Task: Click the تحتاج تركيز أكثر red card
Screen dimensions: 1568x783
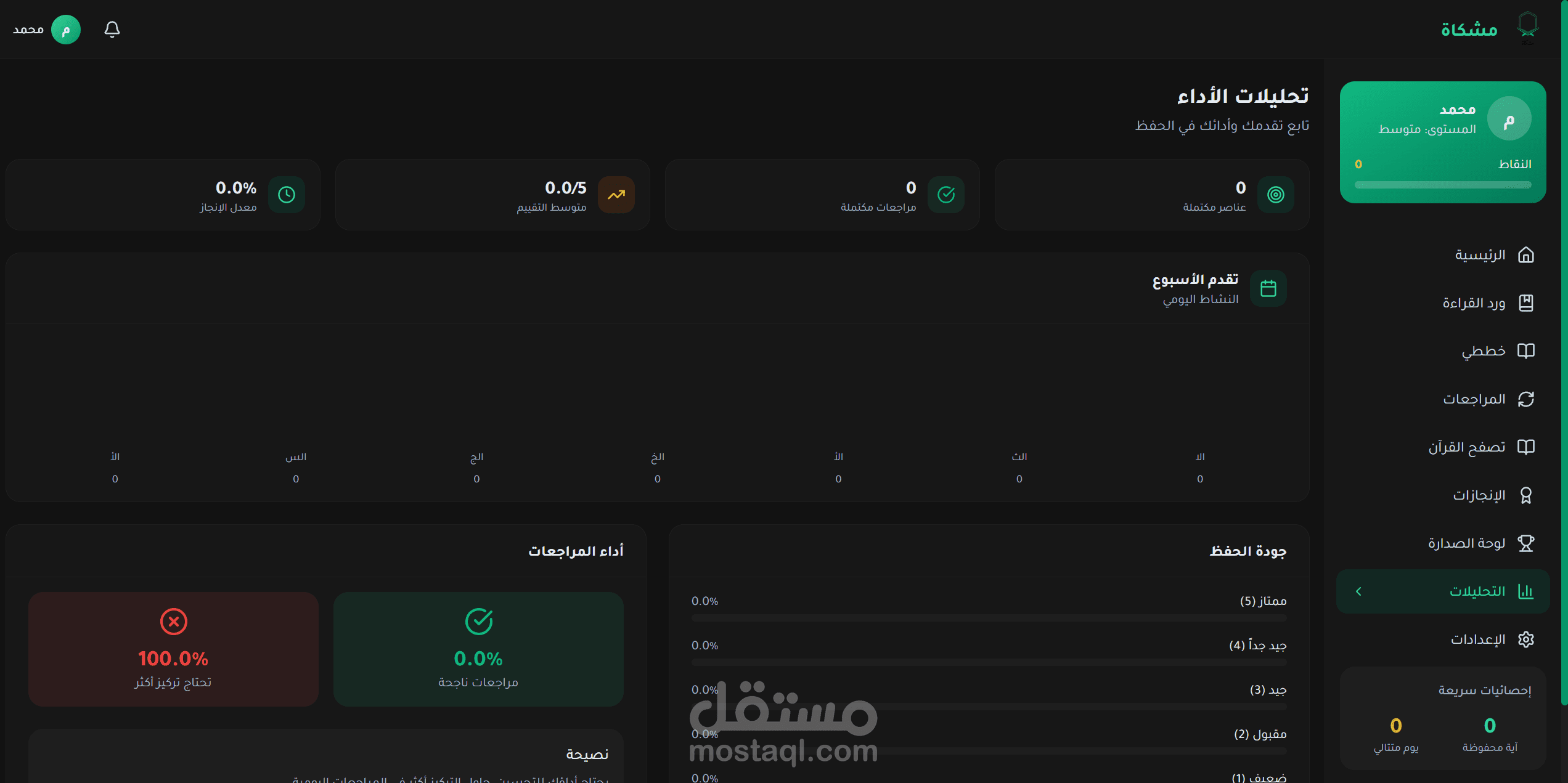Action: [173, 649]
